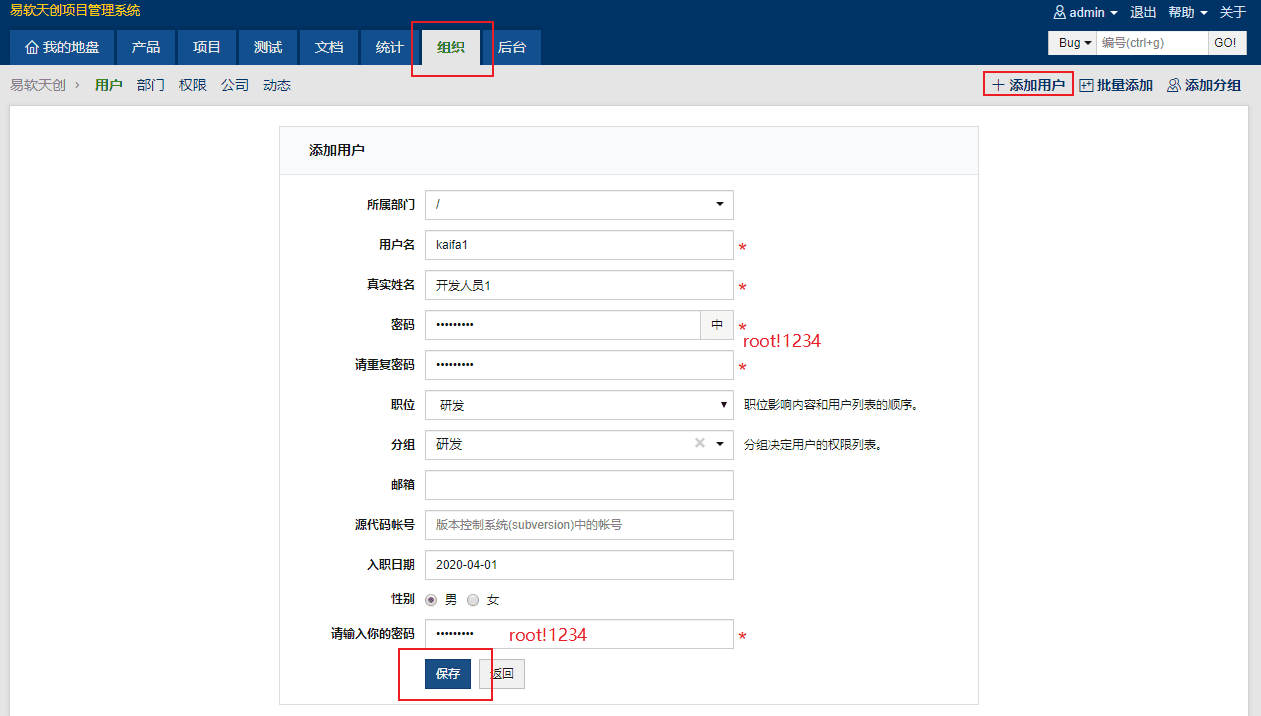Viewport: 1261px width, 716px height.
Task: Click the 邮箱 email field
Action: coord(579,485)
